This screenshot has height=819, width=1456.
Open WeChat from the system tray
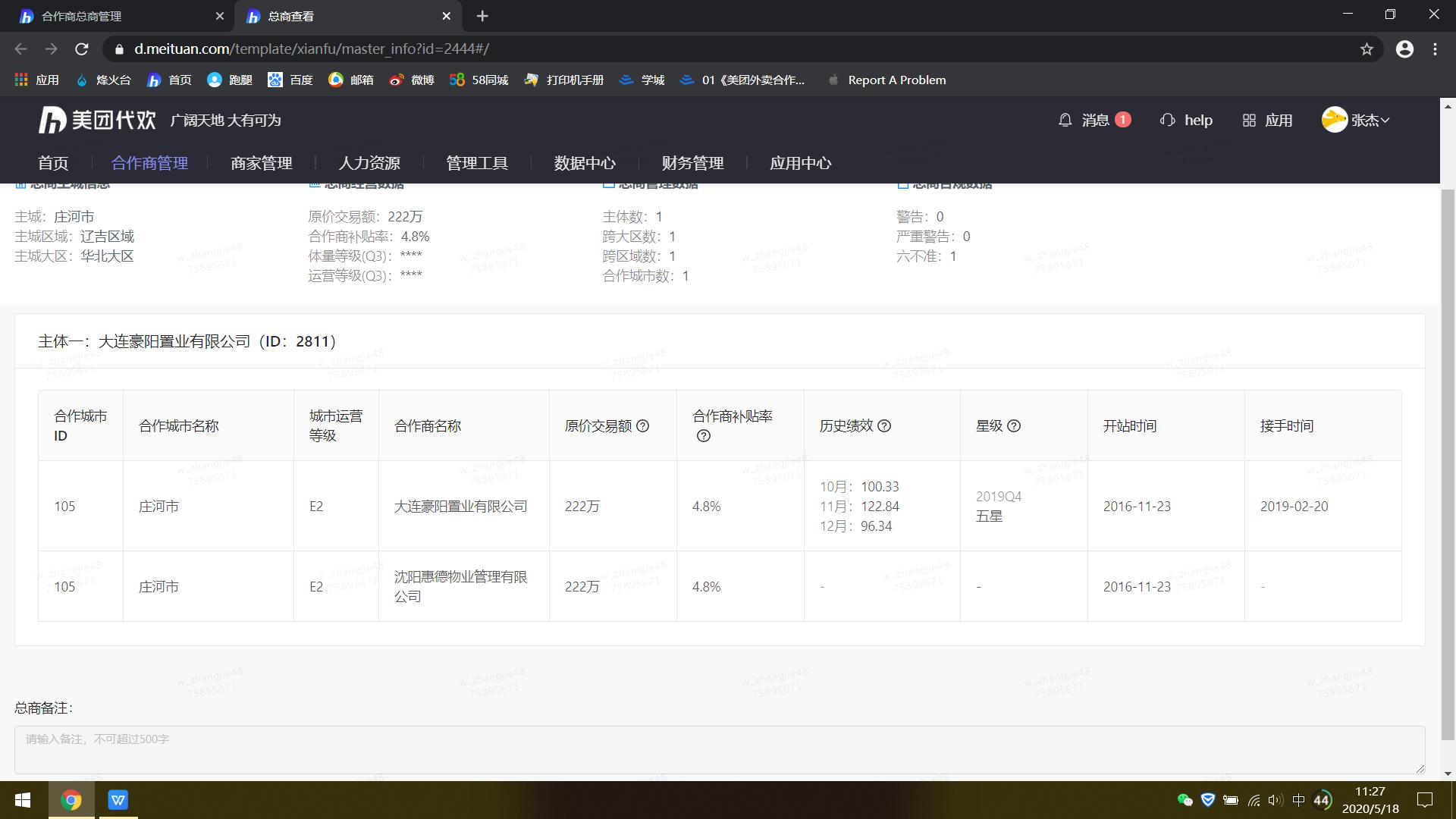tap(1185, 800)
